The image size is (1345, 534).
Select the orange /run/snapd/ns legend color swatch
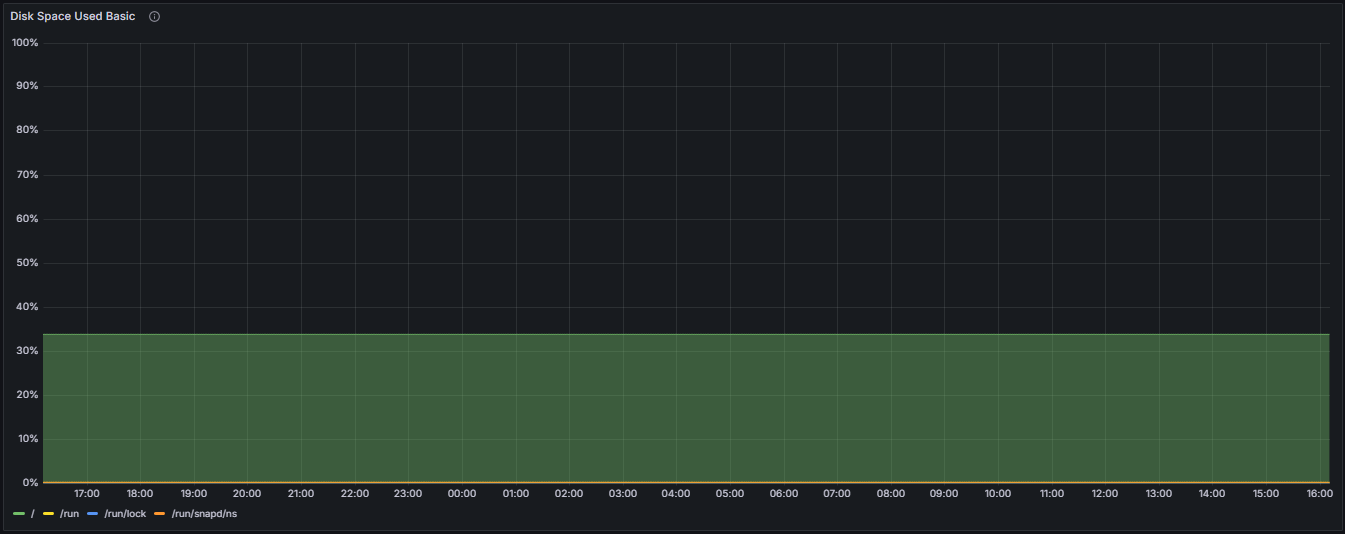click(x=160, y=513)
